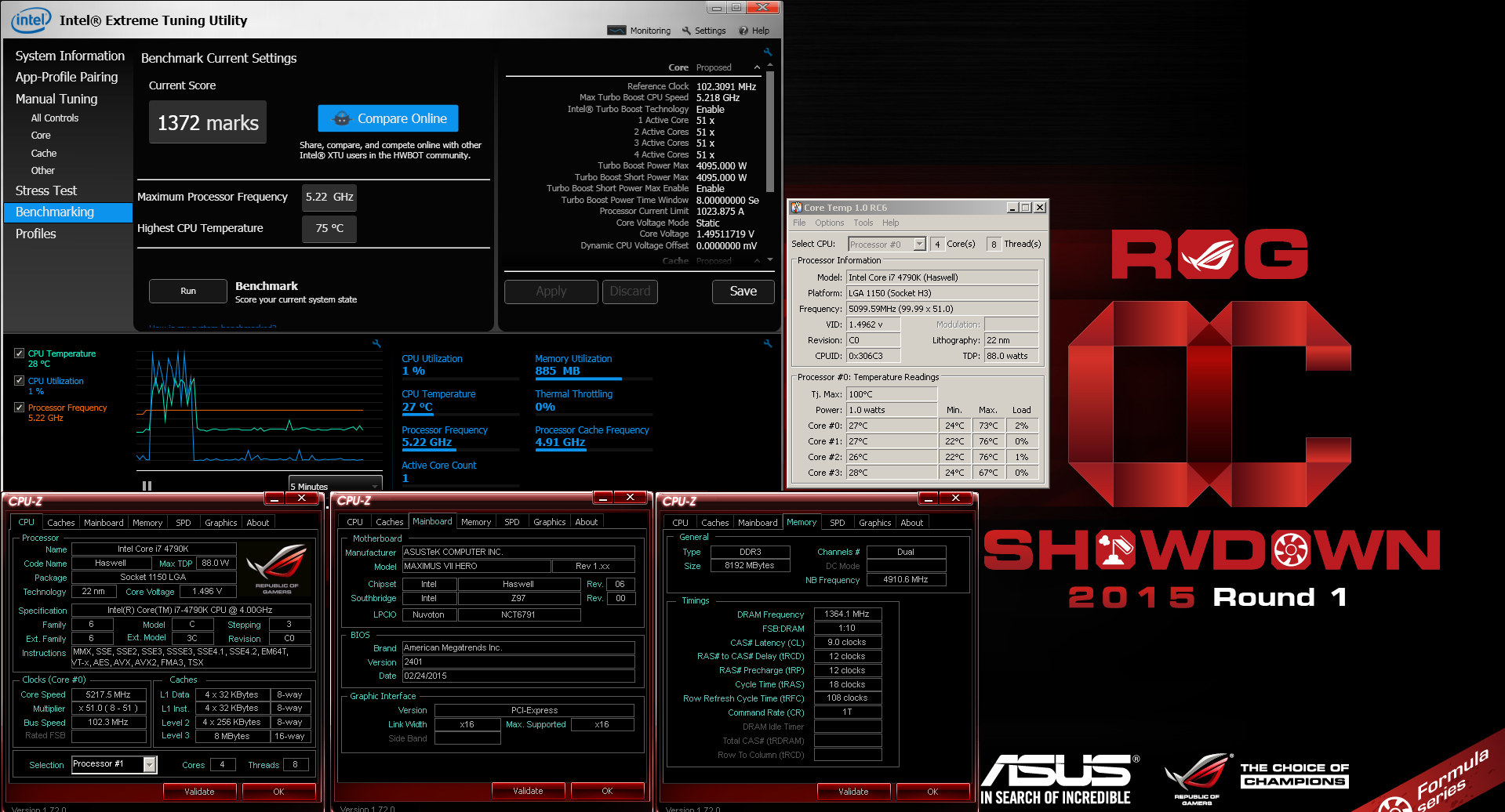The width and height of the screenshot is (1505, 812).
Task: Expand the Cache settings section chevron
Action: point(757,260)
